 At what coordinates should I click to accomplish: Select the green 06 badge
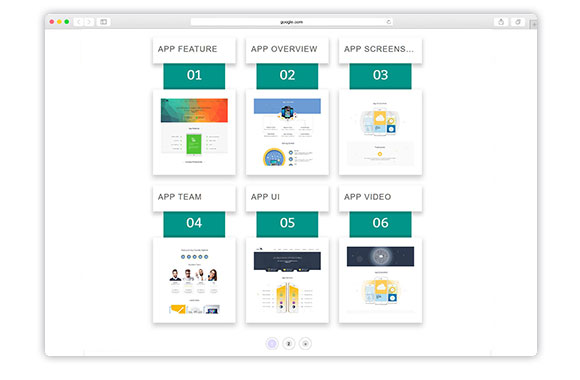pyautogui.click(x=380, y=224)
